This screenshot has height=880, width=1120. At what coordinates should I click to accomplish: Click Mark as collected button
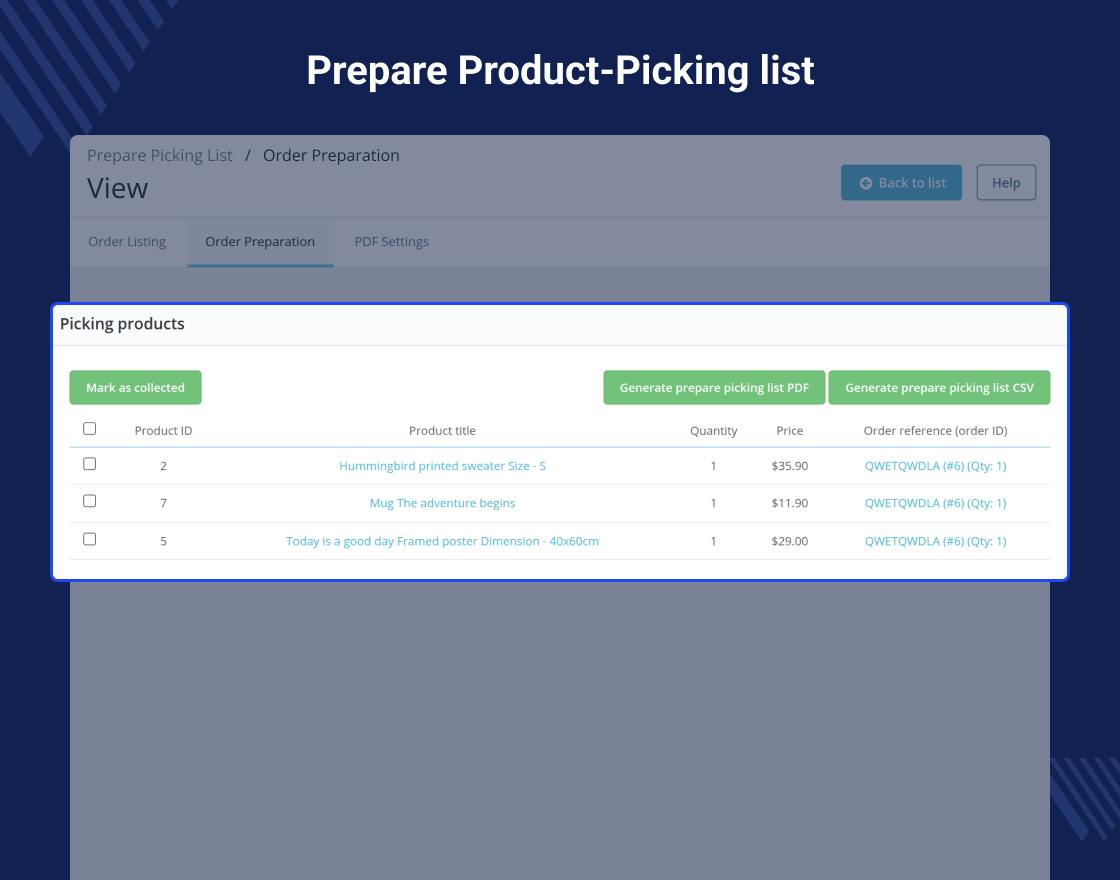click(135, 387)
